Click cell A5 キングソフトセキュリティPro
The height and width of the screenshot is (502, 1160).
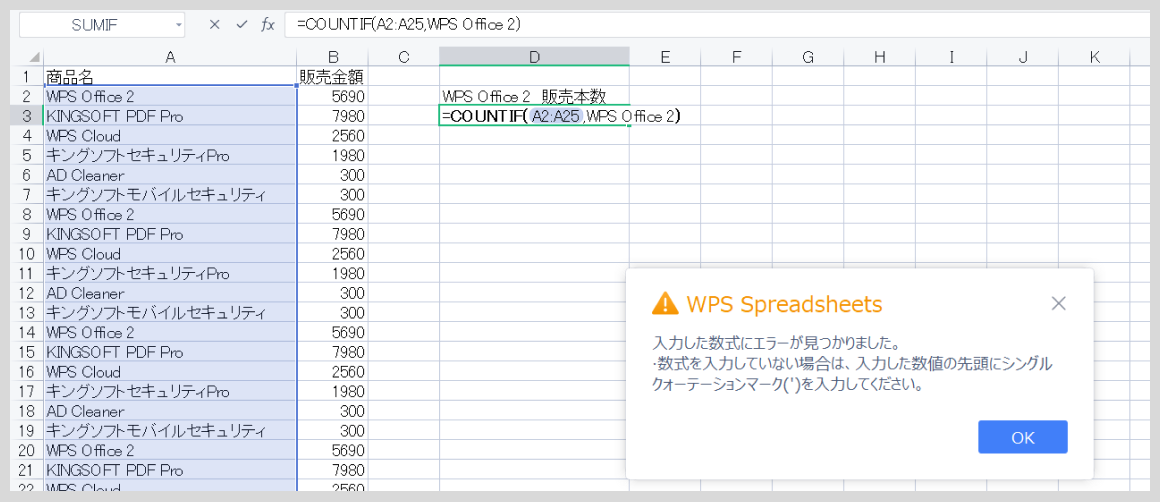[x=170, y=155]
